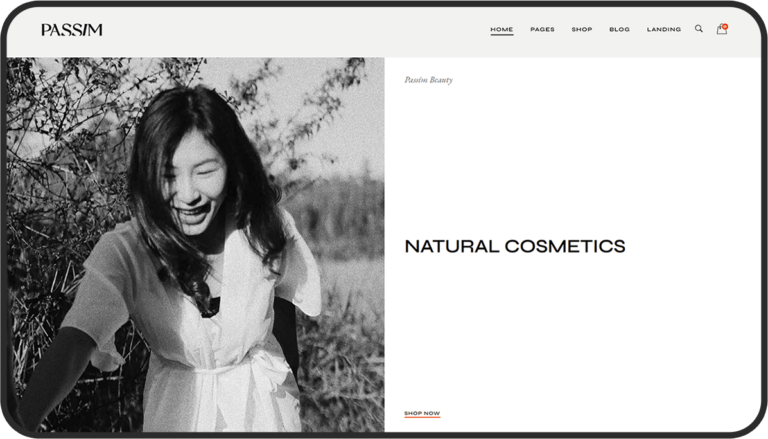Expand the SHOP navigation menu
Screen dimensions: 768x439
581,29
